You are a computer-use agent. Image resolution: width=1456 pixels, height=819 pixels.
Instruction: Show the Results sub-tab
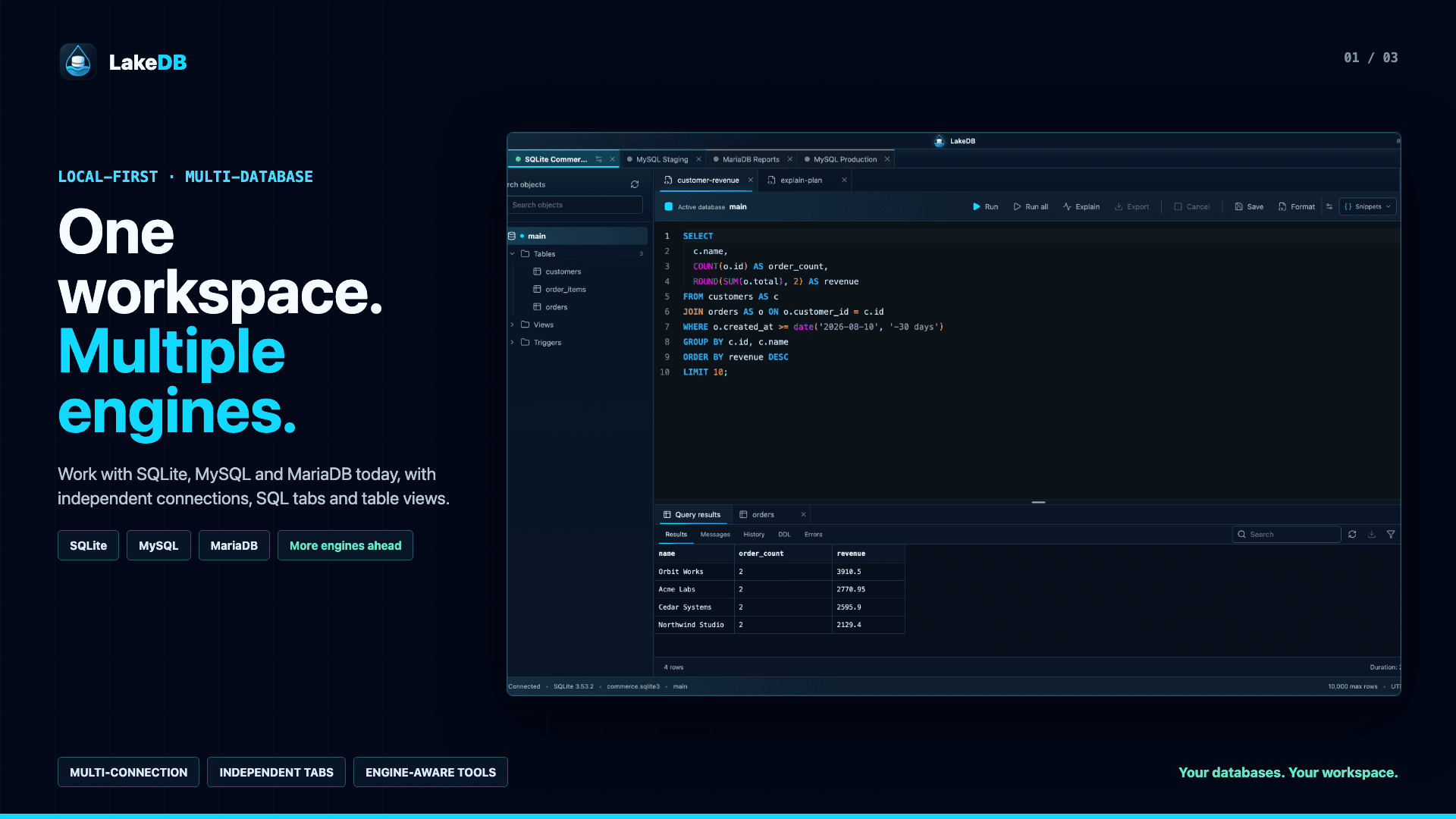tap(676, 535)
